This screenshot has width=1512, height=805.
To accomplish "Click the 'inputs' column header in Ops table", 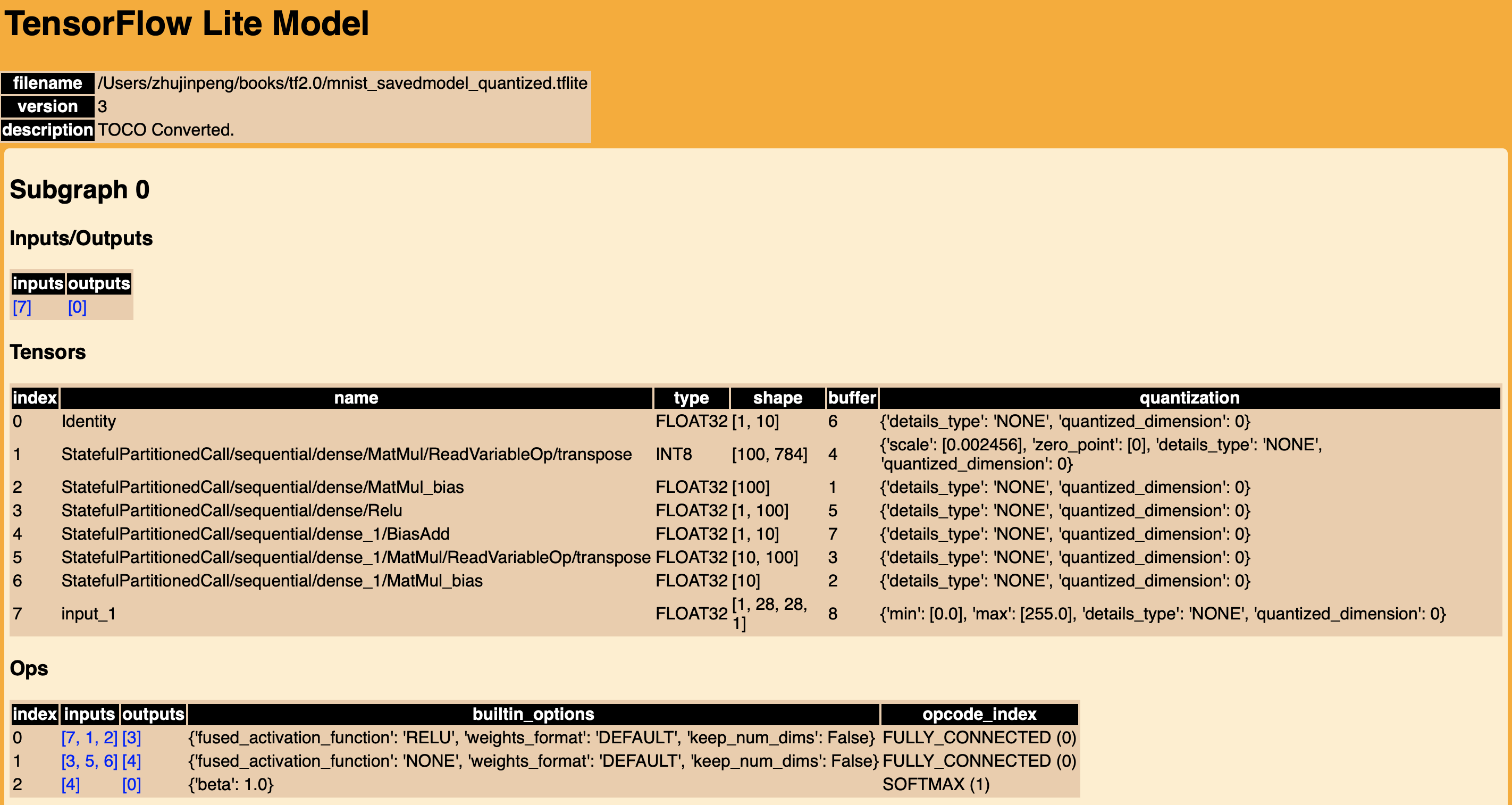I will (89, 715).
